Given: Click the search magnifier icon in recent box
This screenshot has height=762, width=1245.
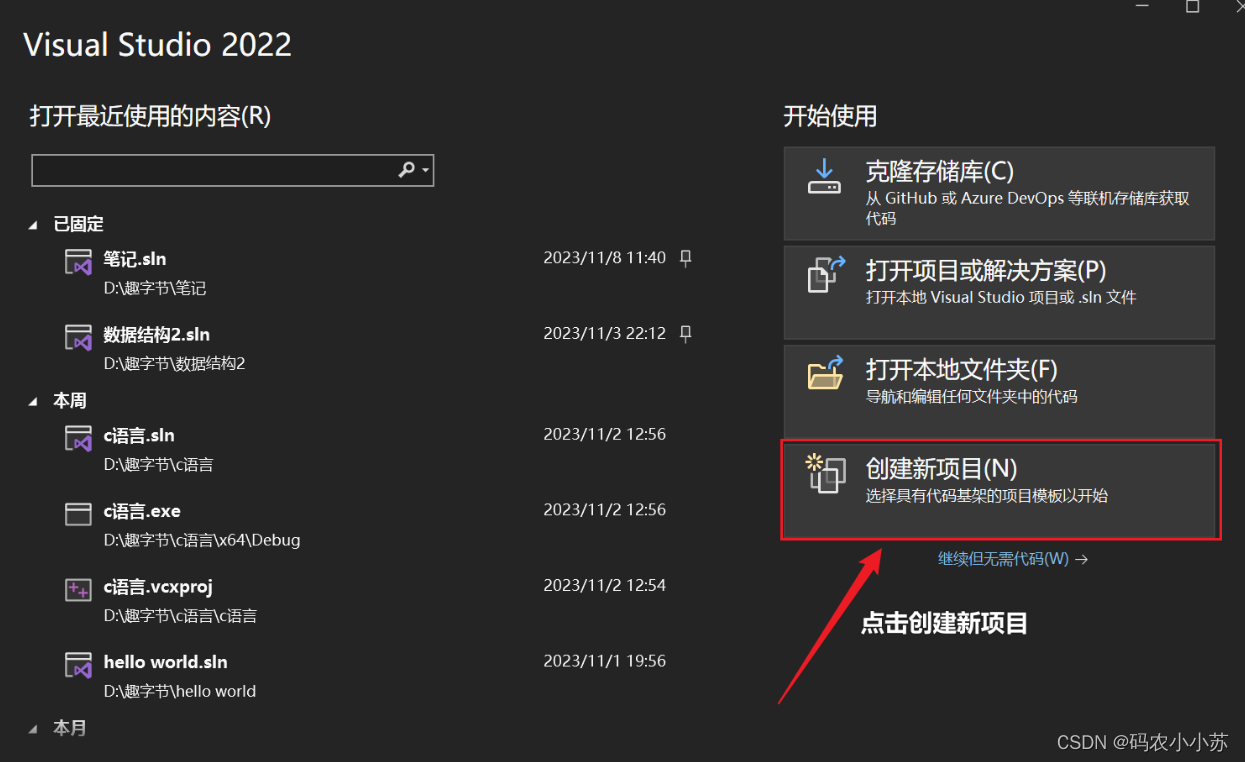Looking at the screenshot, I should 406,170.
